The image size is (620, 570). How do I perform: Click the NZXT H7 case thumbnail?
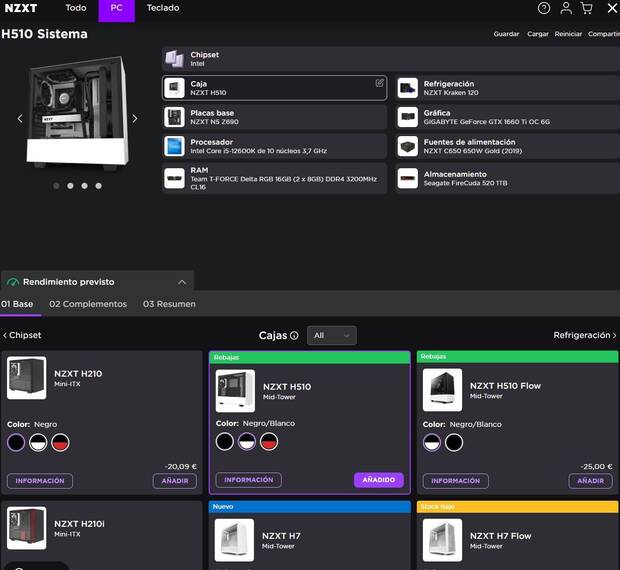click(x=234, y=540)
